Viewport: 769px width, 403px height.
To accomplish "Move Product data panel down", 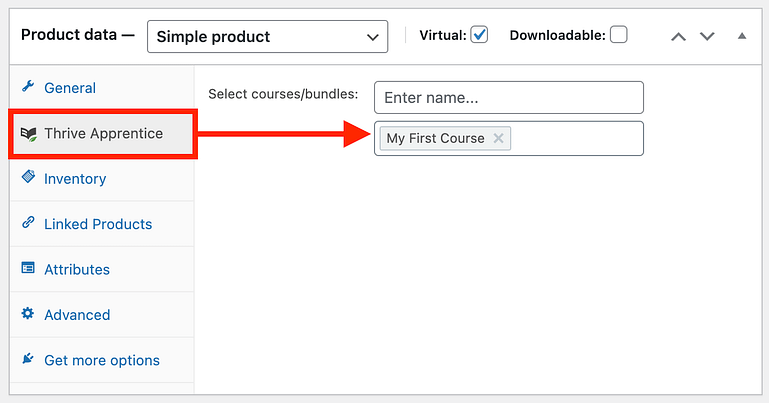I will point(707,36).
